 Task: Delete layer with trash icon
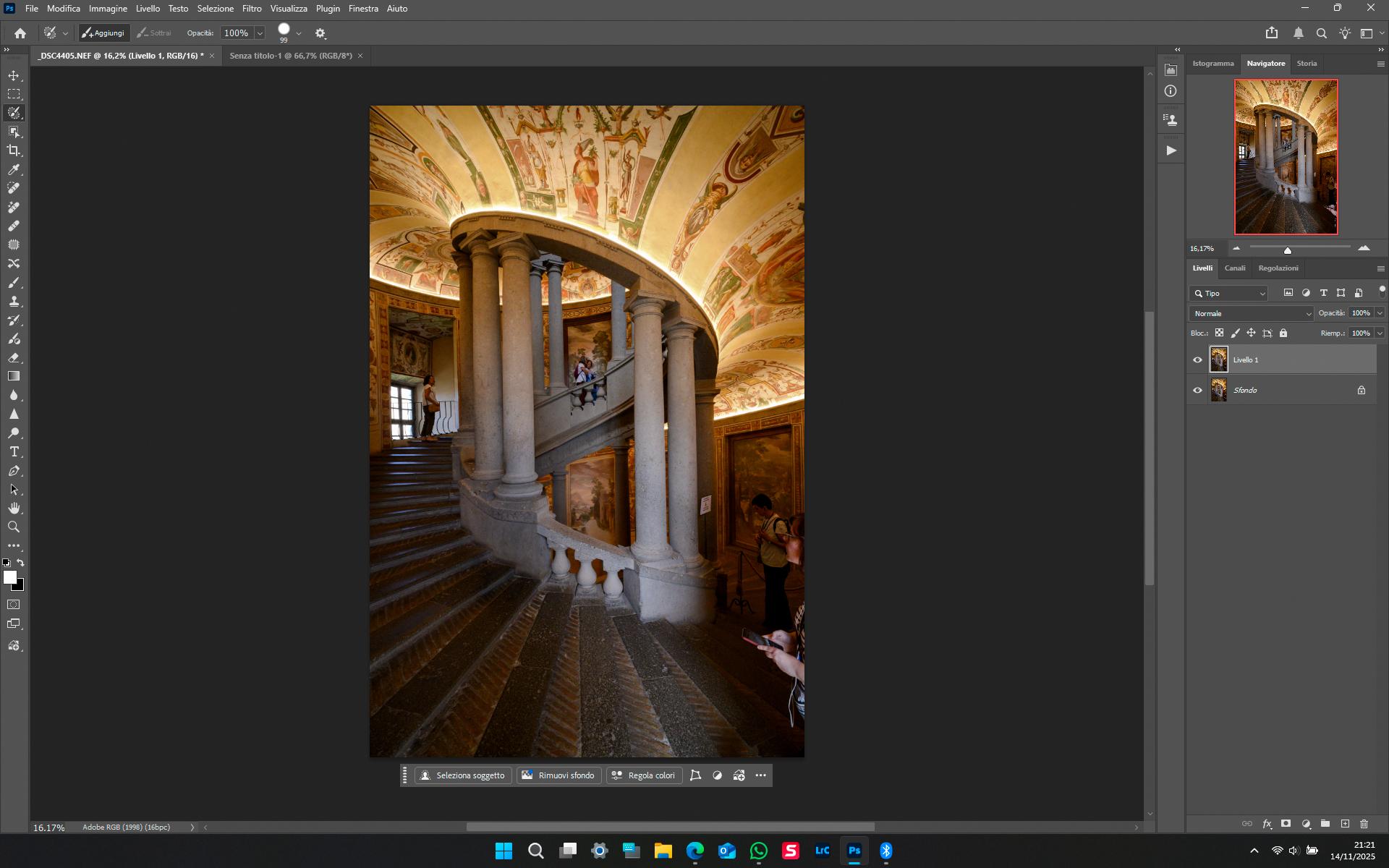coord(1364,824)
